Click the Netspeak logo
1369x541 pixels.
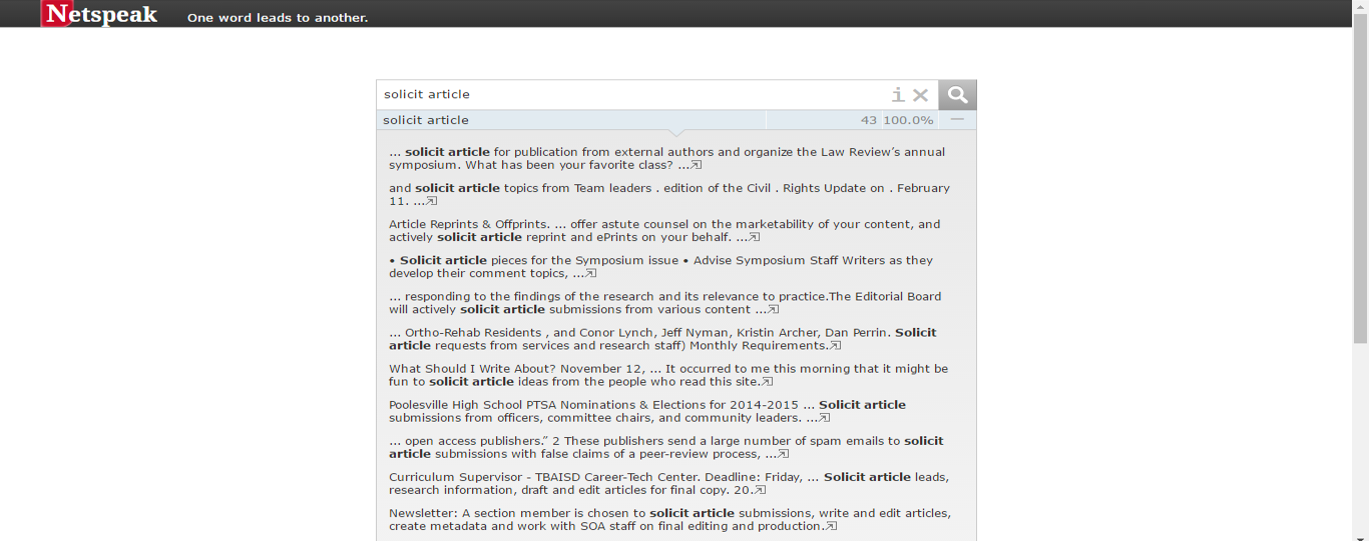click(100, 14)
